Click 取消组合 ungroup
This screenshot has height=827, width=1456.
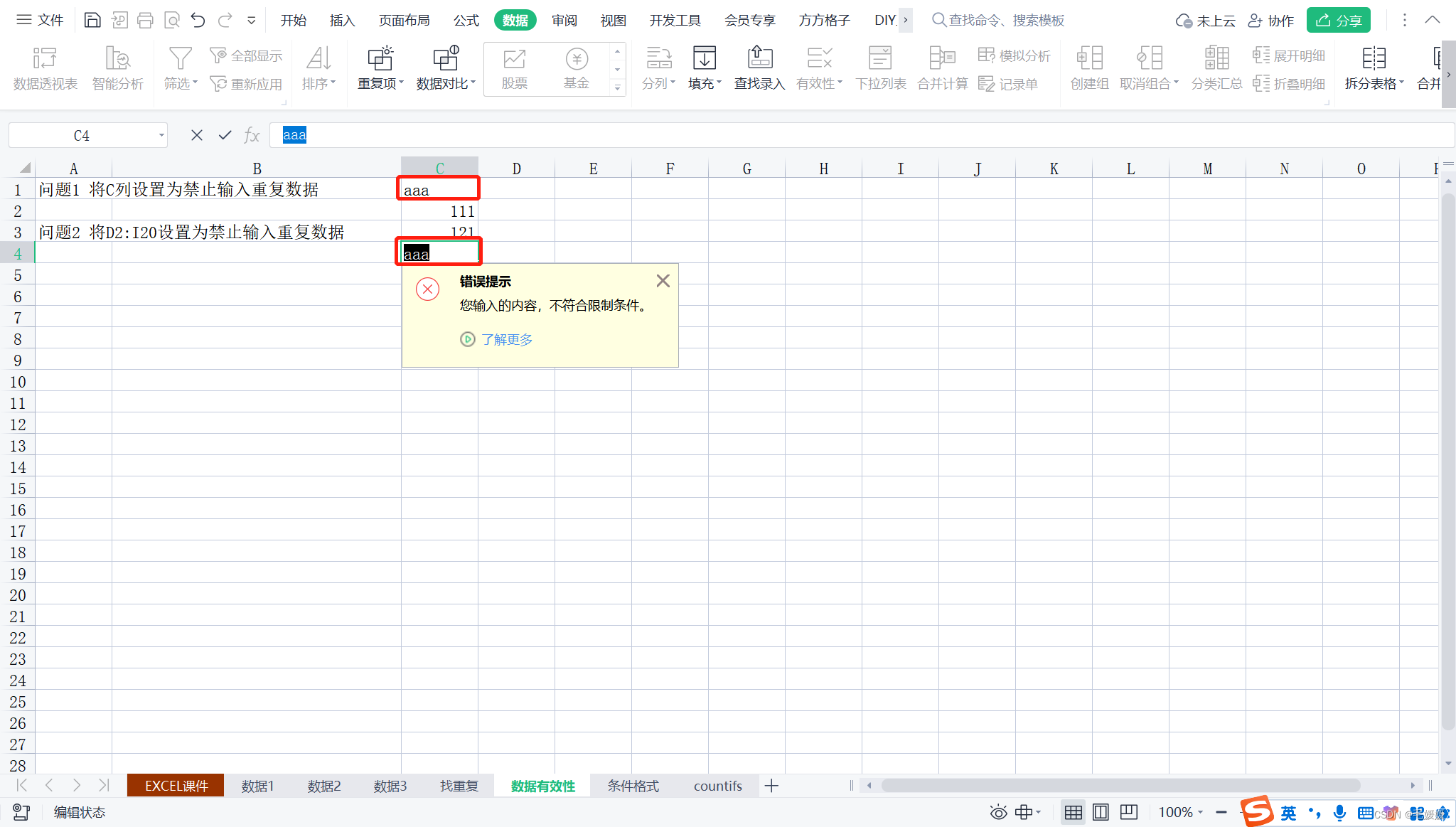1149,68
